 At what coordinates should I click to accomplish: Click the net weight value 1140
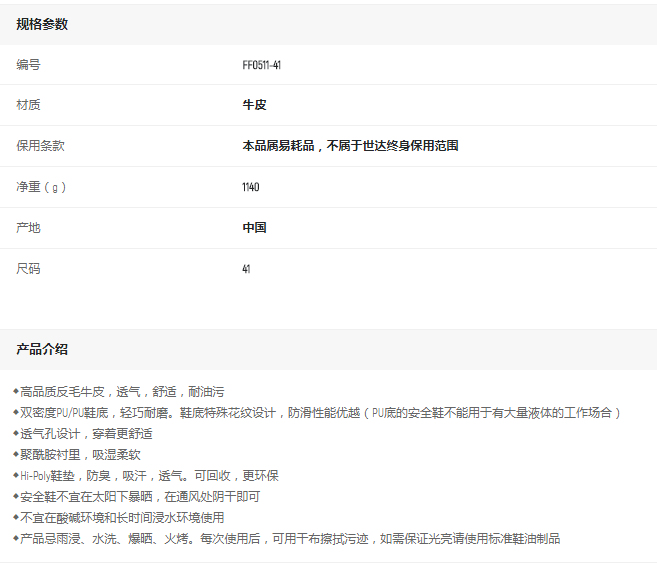click(x=250, y=187)
